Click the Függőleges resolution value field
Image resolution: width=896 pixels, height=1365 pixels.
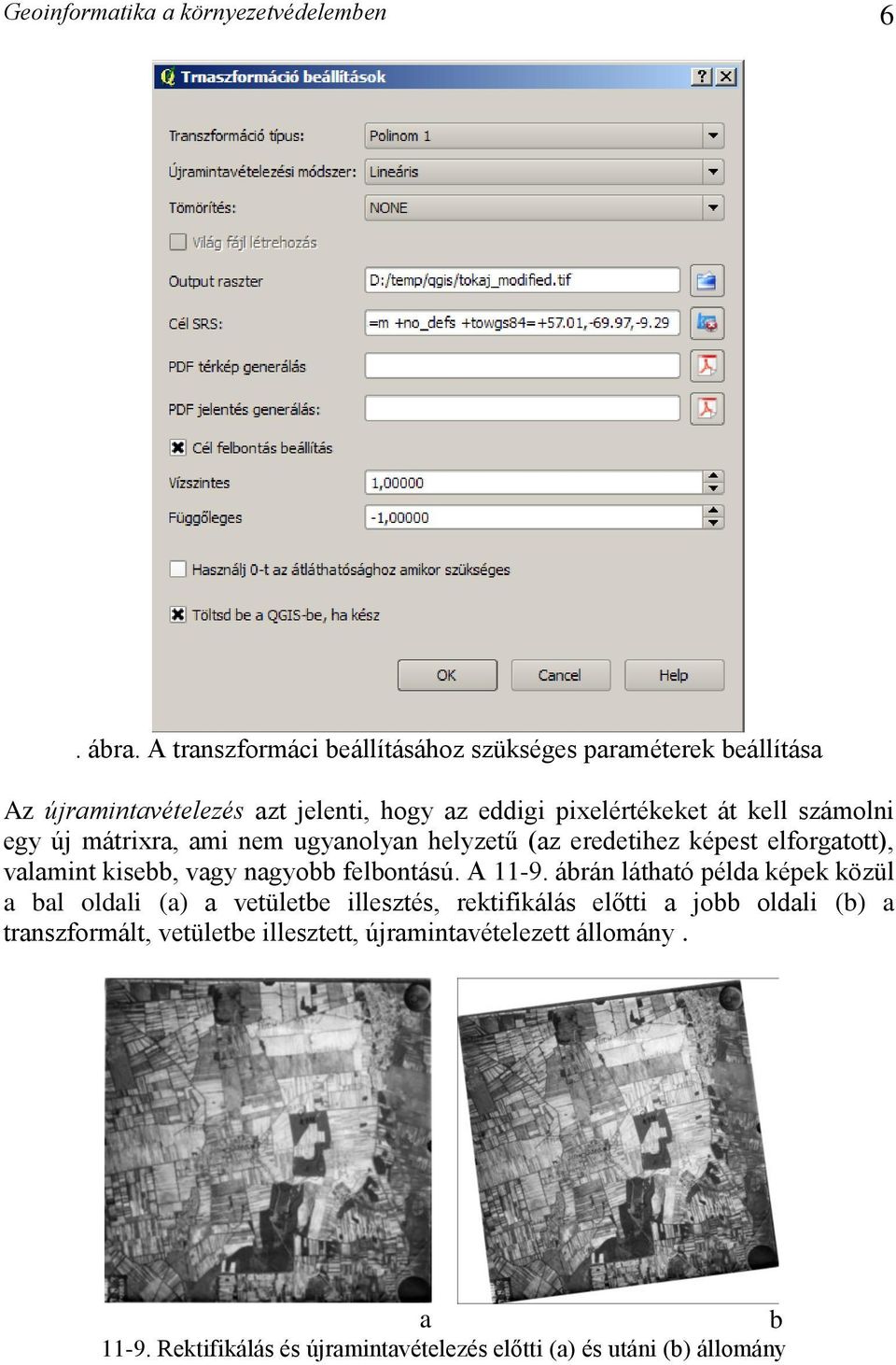(x=533, y=517)
